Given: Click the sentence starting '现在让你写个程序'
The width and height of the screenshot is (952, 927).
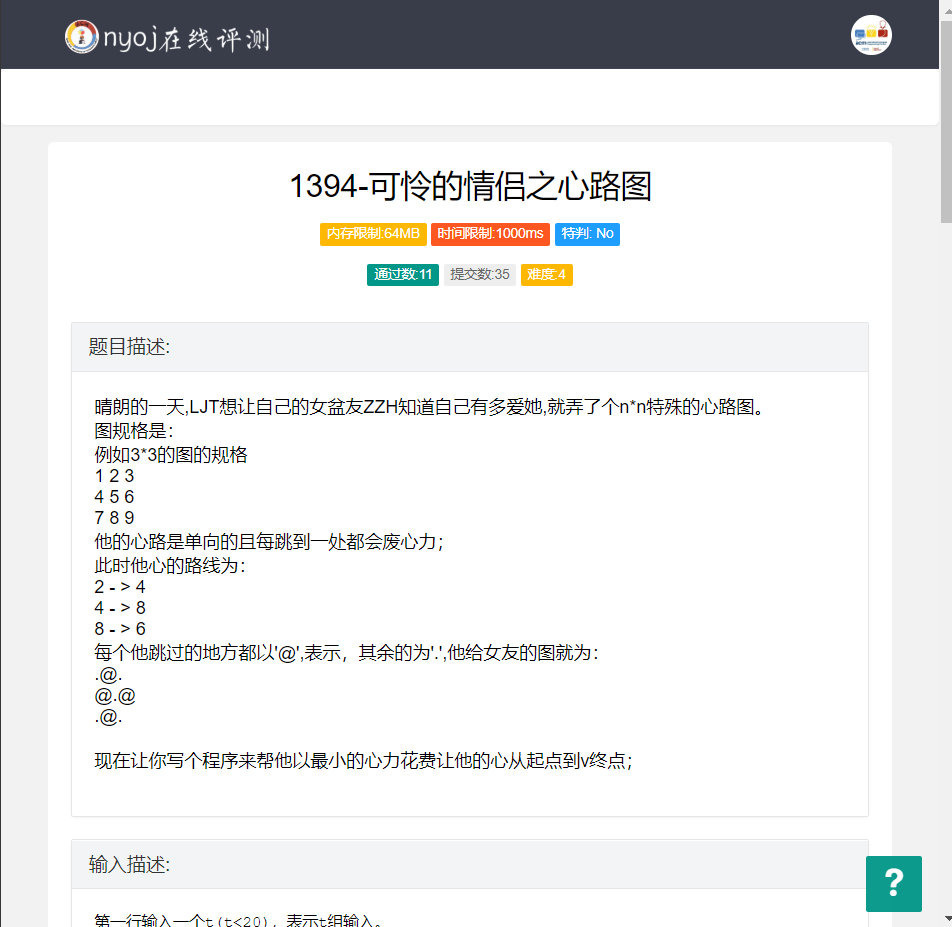Looking at the screenshot, I should click(x=363, y=761).
